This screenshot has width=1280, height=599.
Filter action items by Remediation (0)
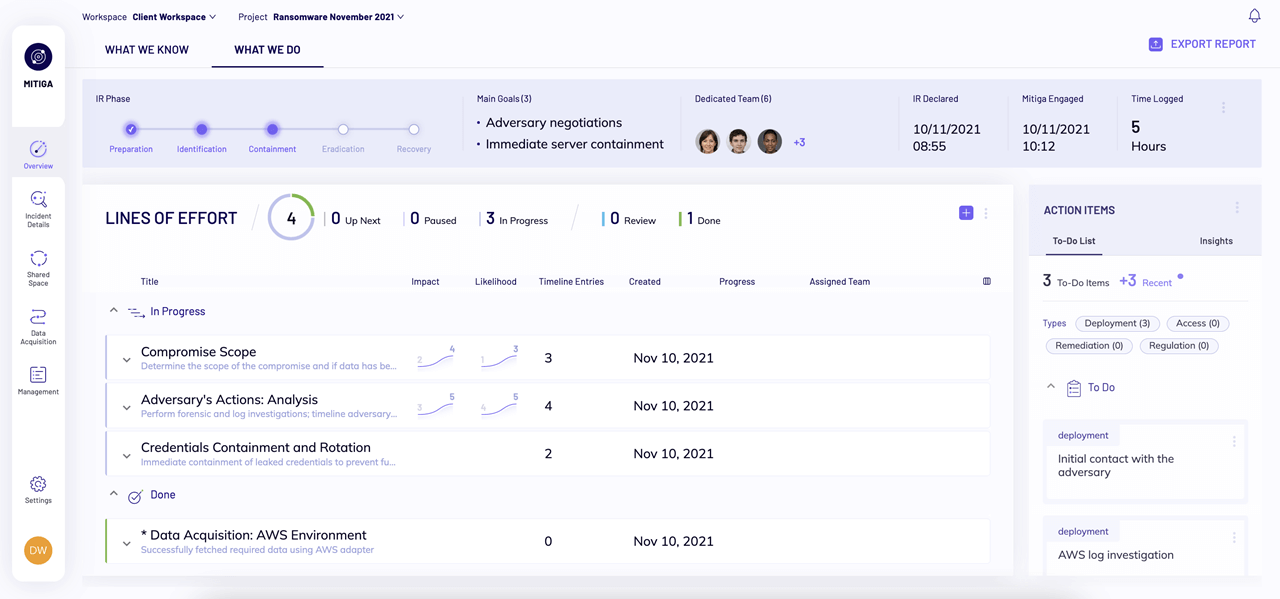coord(1089,345)
